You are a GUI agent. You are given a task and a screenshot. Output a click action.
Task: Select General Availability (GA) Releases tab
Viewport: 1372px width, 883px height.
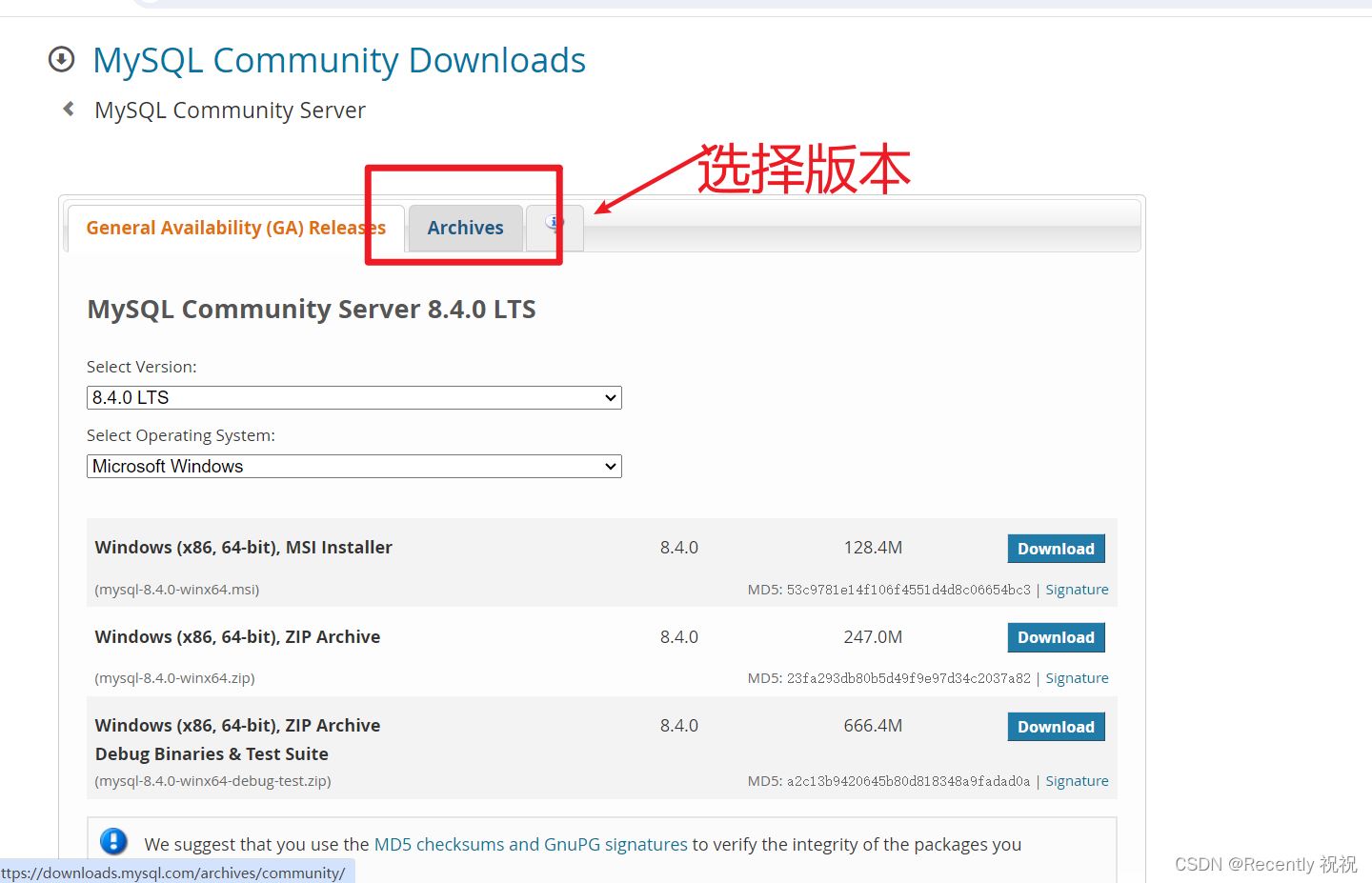(235, 228)
